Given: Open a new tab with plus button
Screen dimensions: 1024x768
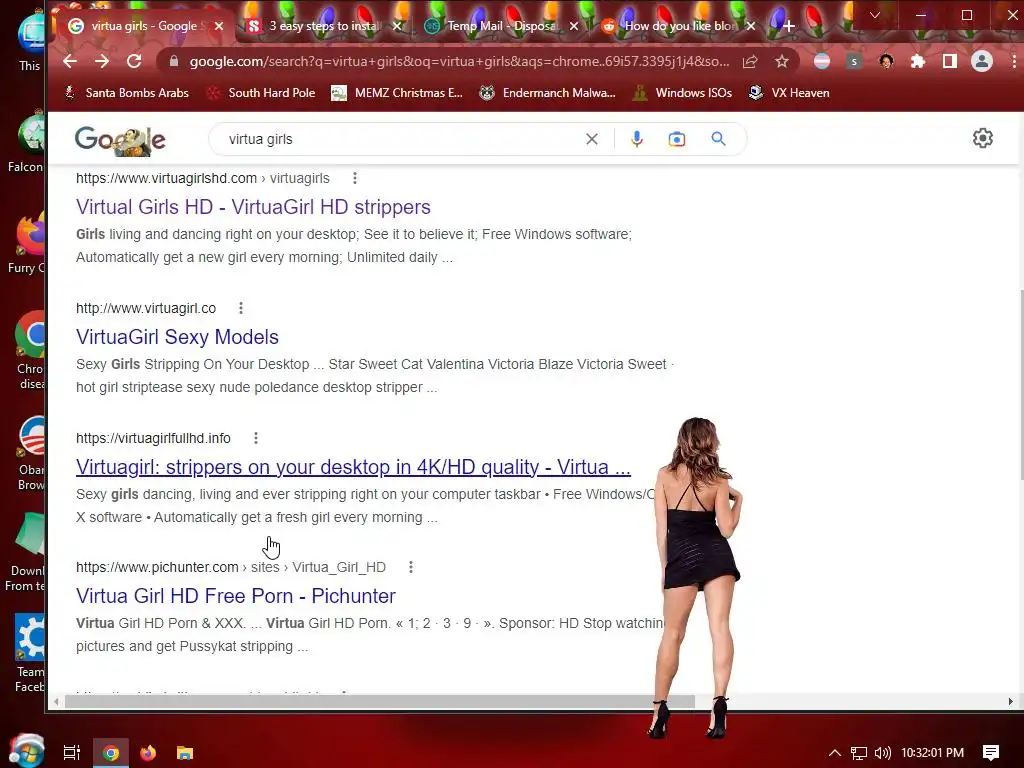Looking at the screenshot, I should pos(789,26).
